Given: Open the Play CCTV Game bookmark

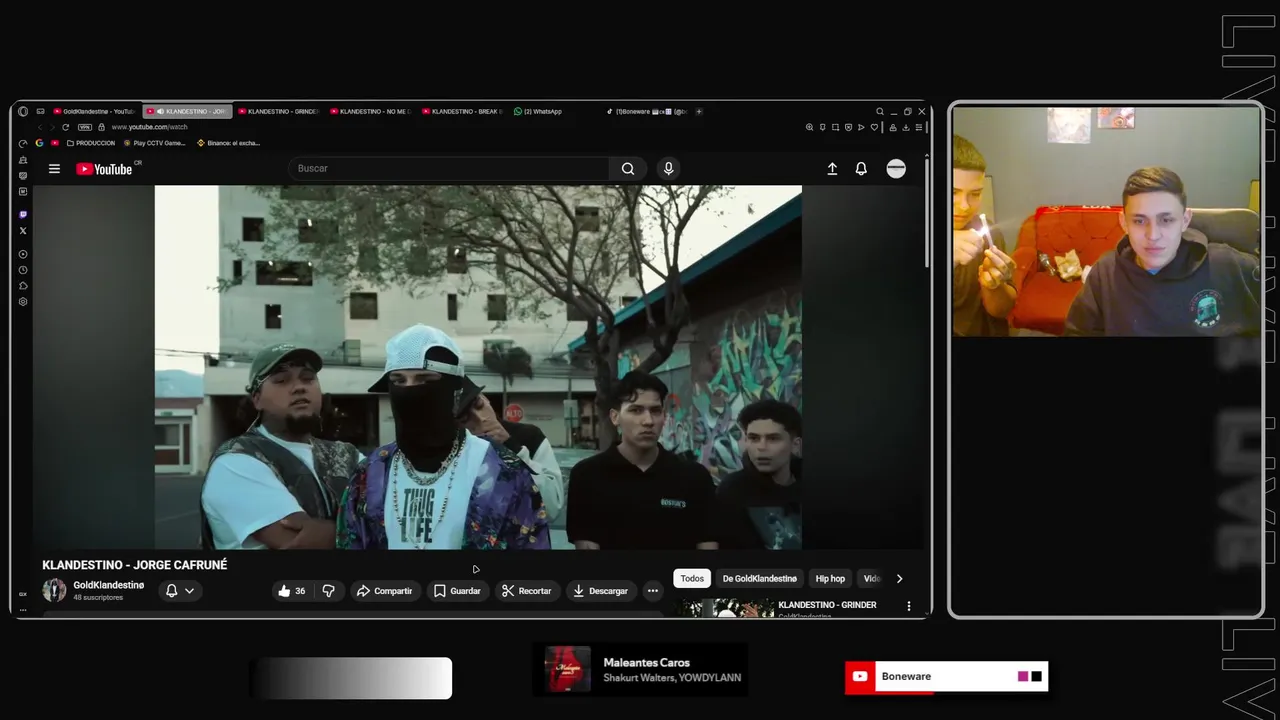Looking at the screenshot, I should [154, 143].
